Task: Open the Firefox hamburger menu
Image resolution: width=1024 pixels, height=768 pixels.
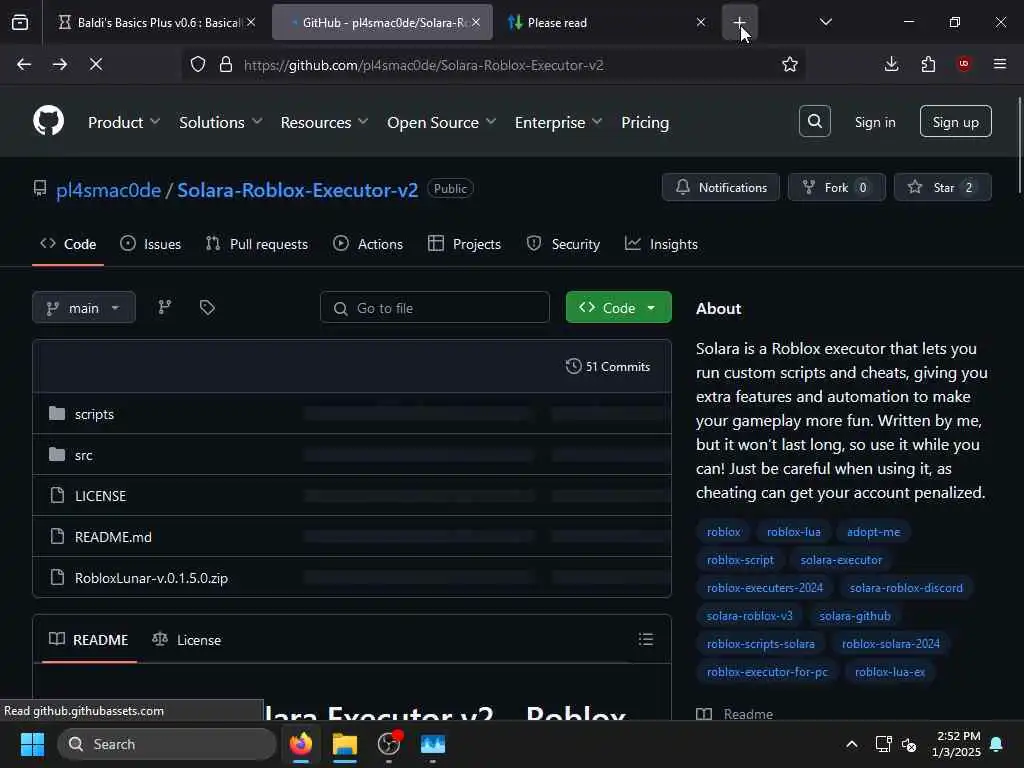Action: [x=1000, y=64]
